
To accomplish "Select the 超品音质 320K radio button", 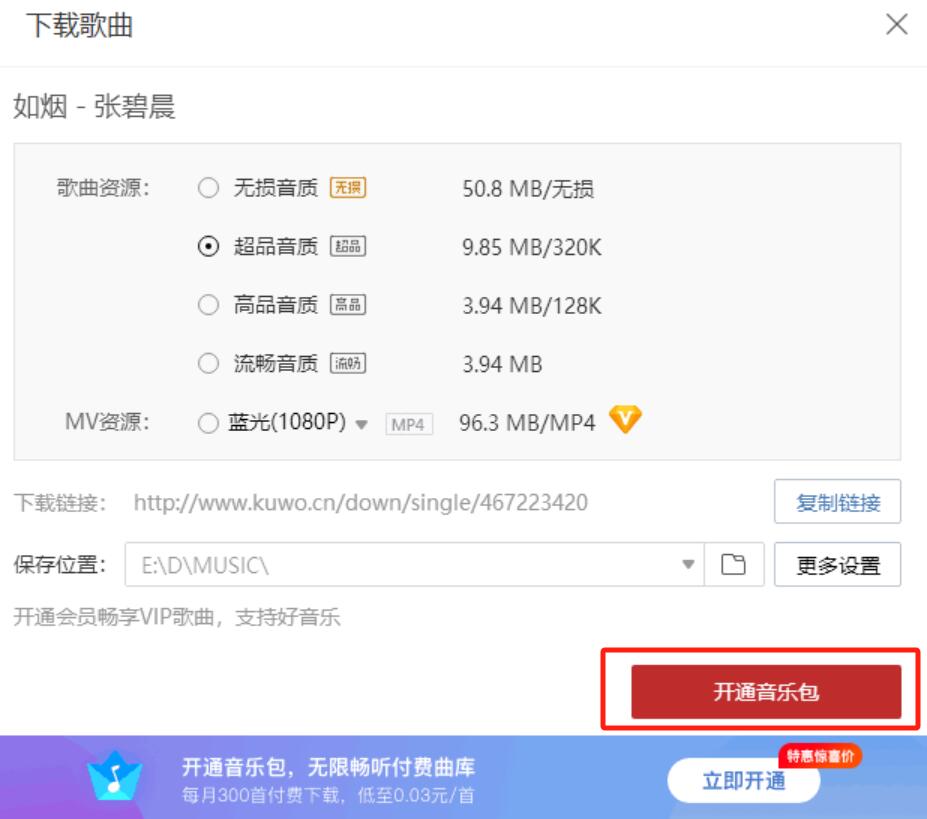I will pyautogui.click(x=208, y=246).
